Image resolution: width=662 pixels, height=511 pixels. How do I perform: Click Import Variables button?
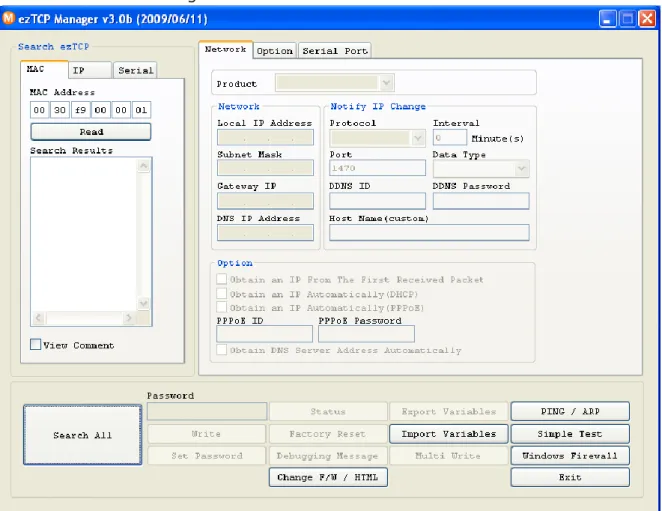[x=448, y=434]
